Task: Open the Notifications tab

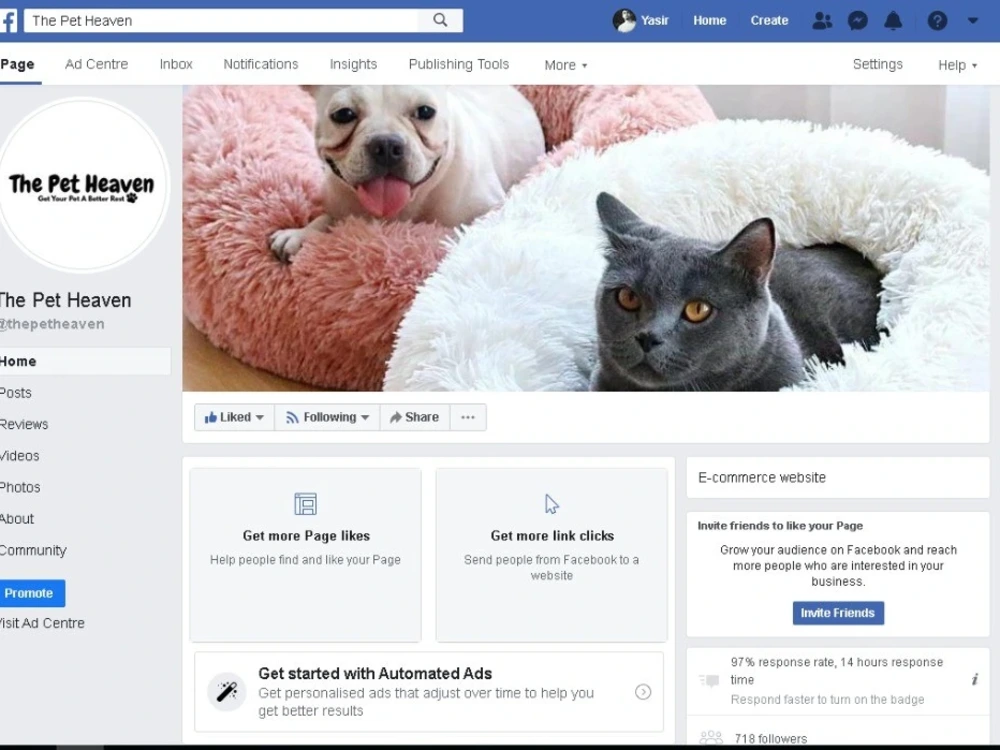Action: coord(261,64)
